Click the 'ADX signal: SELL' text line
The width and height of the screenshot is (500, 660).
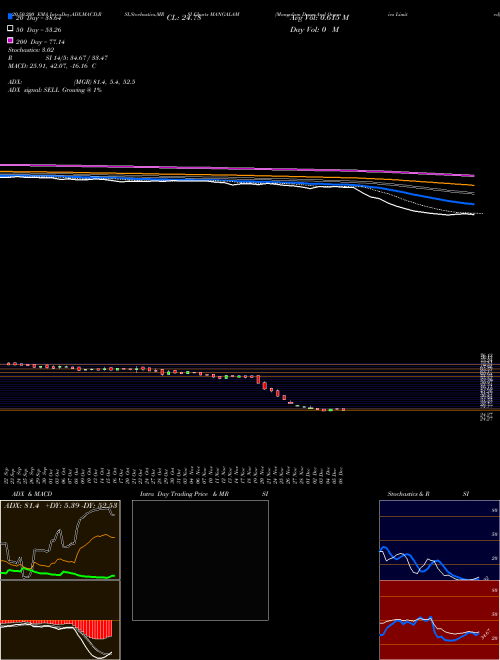pyautogui.click(x=55, y=90)
